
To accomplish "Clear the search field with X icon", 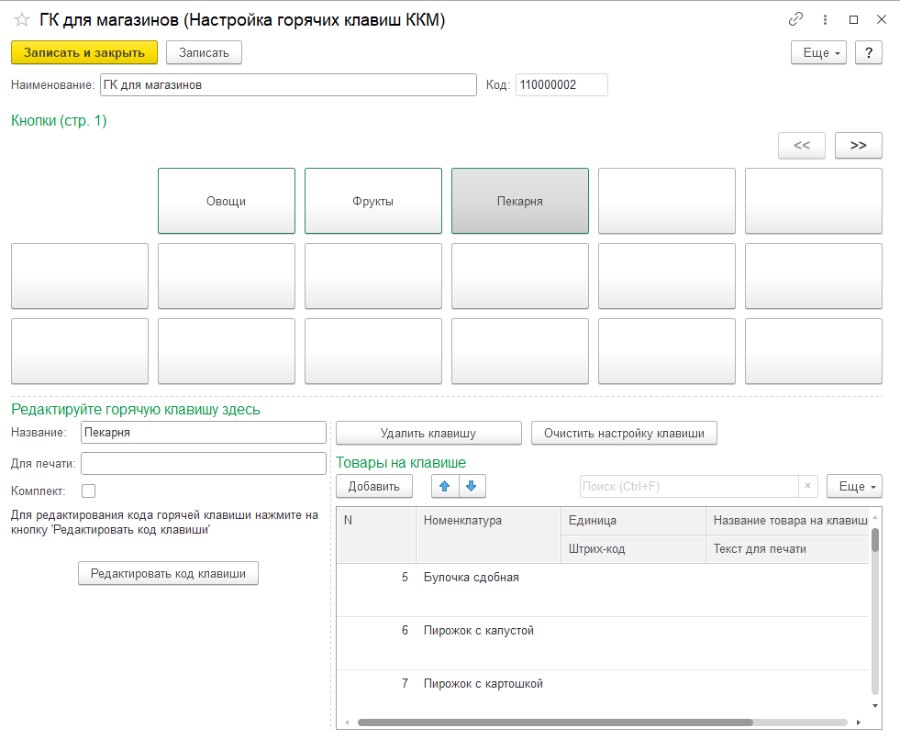I will pyautogui.click(x=808, y=487).
